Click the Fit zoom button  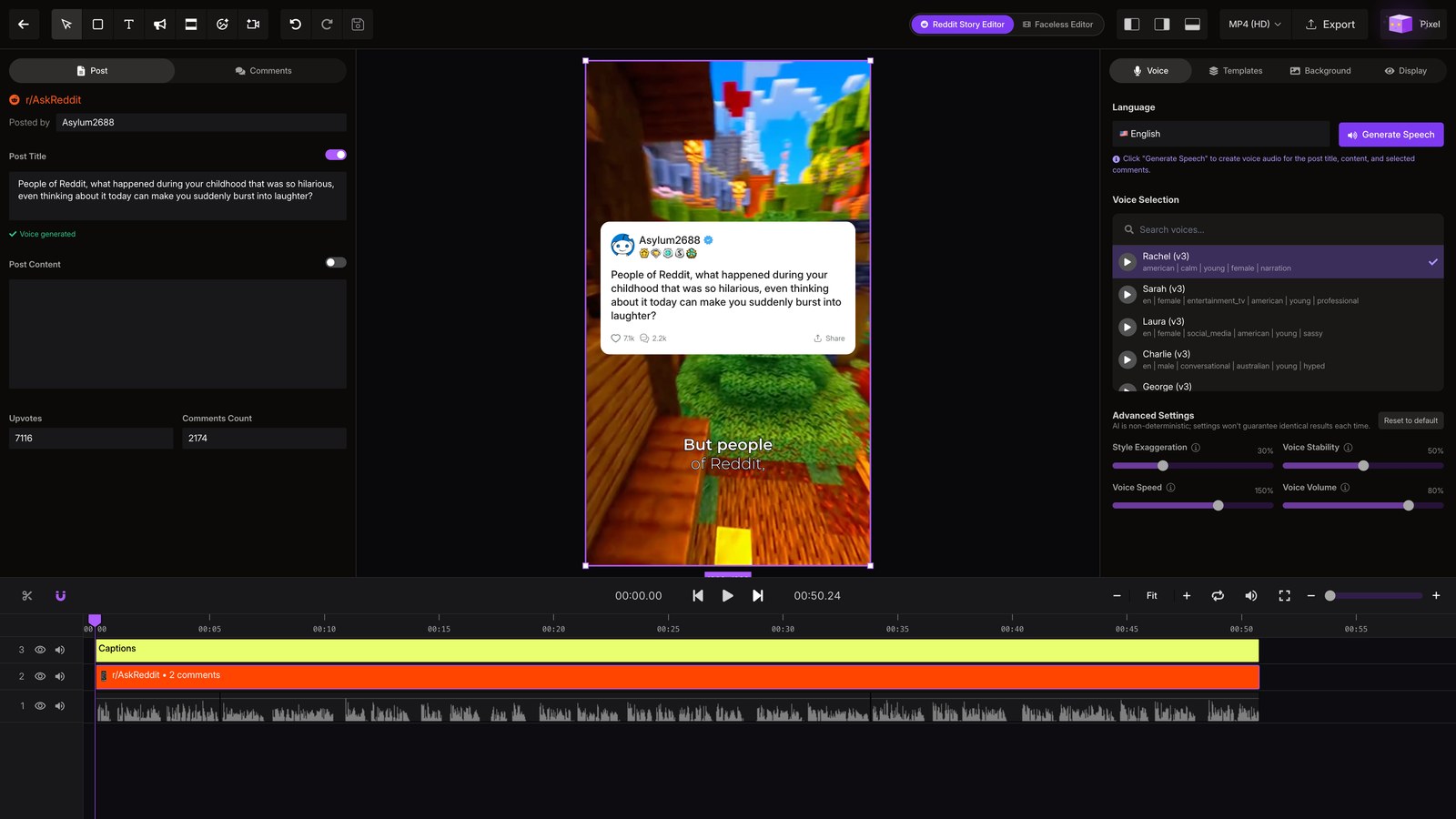1152,596
